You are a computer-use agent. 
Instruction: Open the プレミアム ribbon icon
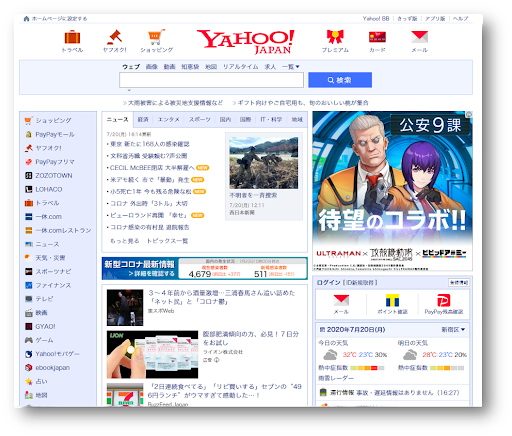[335, 37]
